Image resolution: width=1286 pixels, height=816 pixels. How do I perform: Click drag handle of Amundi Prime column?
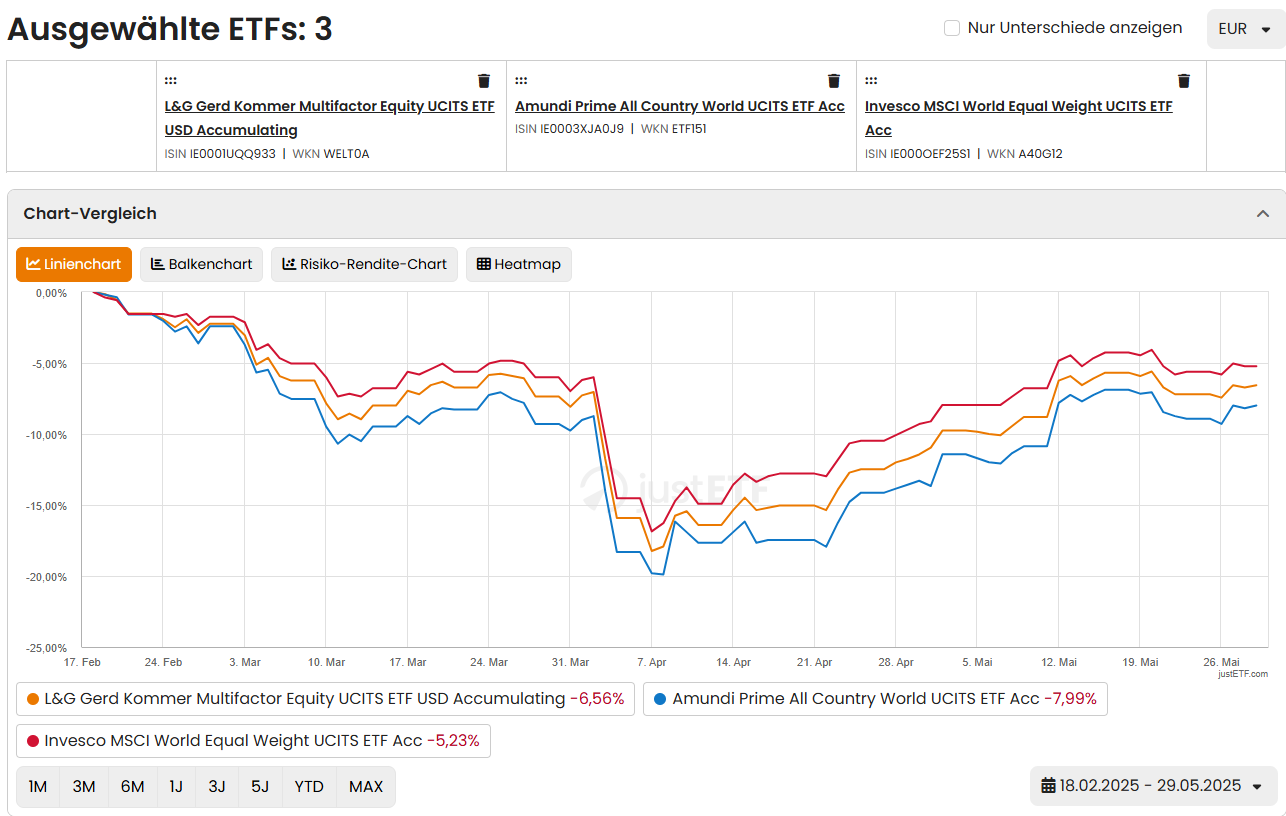pos(521,81)
